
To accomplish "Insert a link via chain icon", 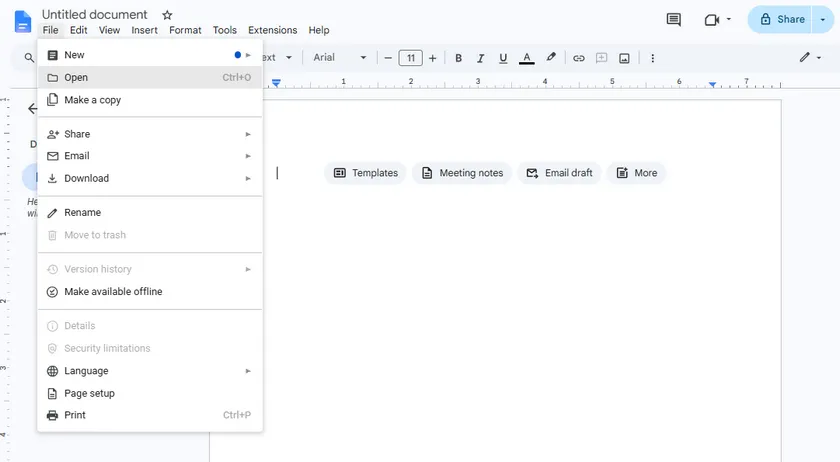I will [x=579, y=58].
